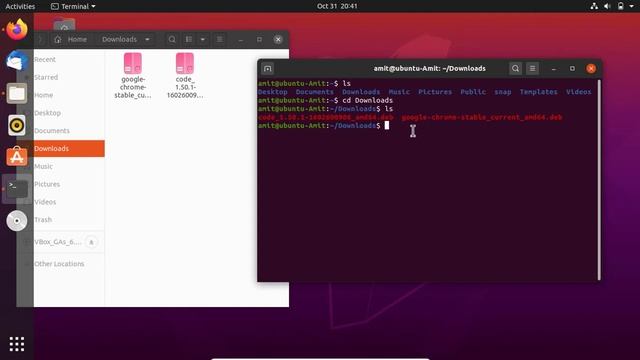Open the Terminal hamburger menu
This screenshot has height=360, width=640.
click(x=532, y=69)
